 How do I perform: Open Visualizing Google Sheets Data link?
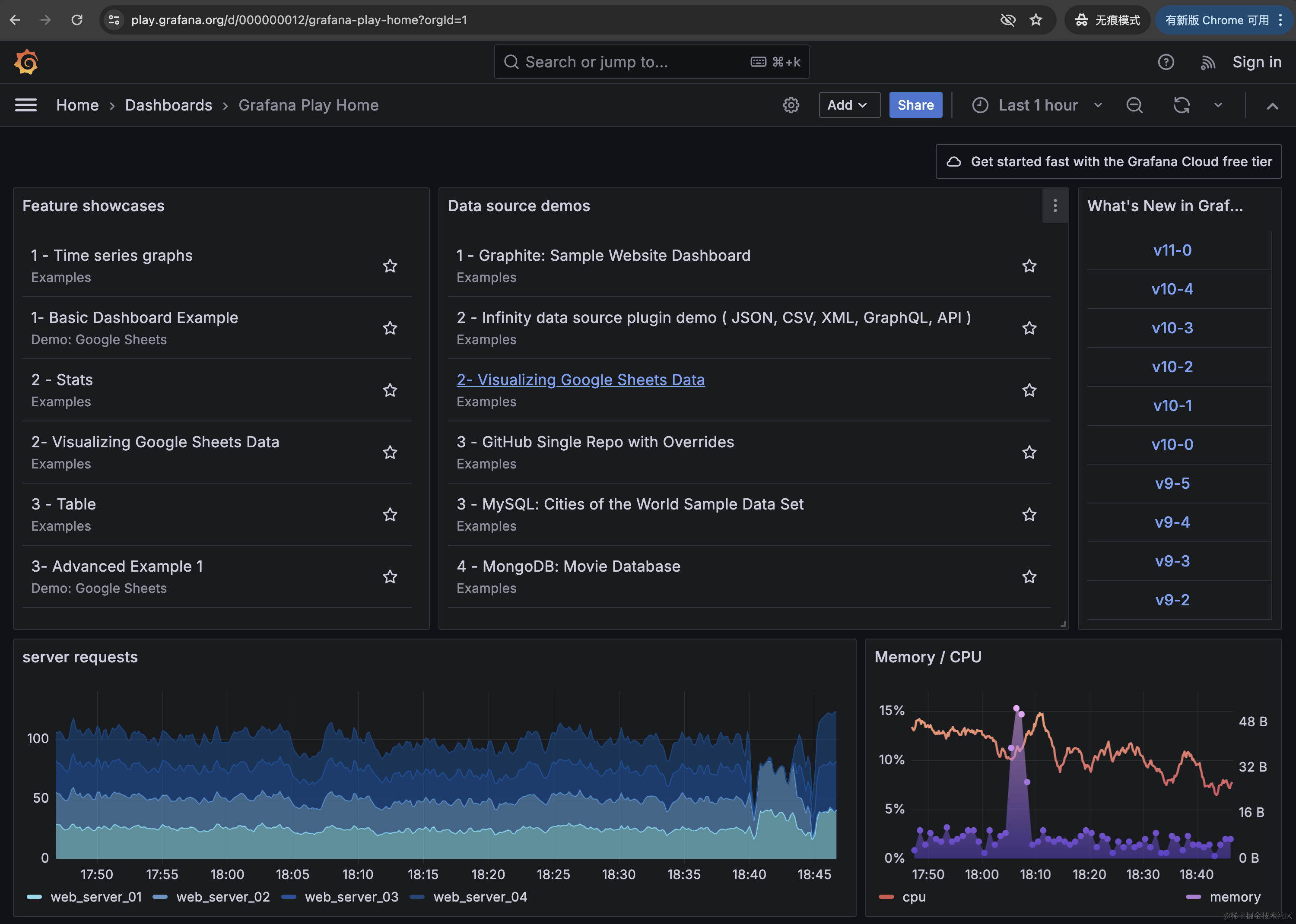[581, 380]
